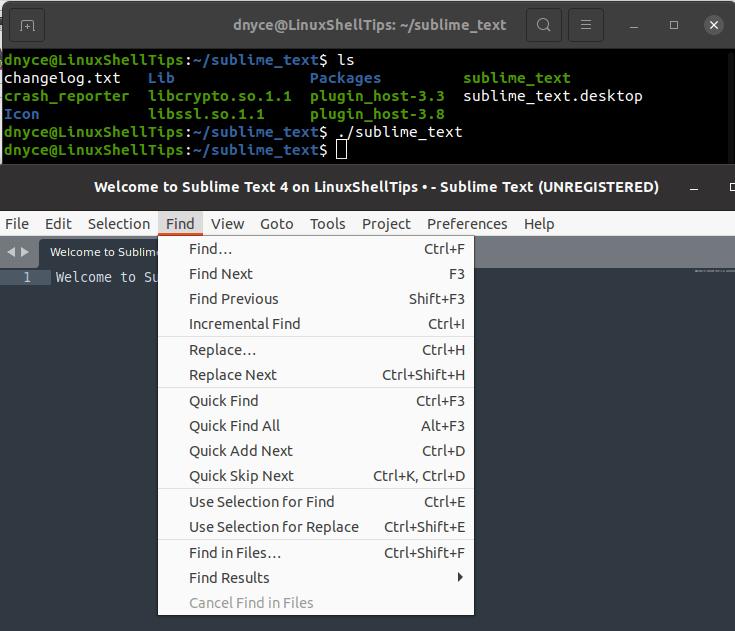Select Find Next menu entry
The height and width of the screenshot is (631, 735).
pos(316,274)
